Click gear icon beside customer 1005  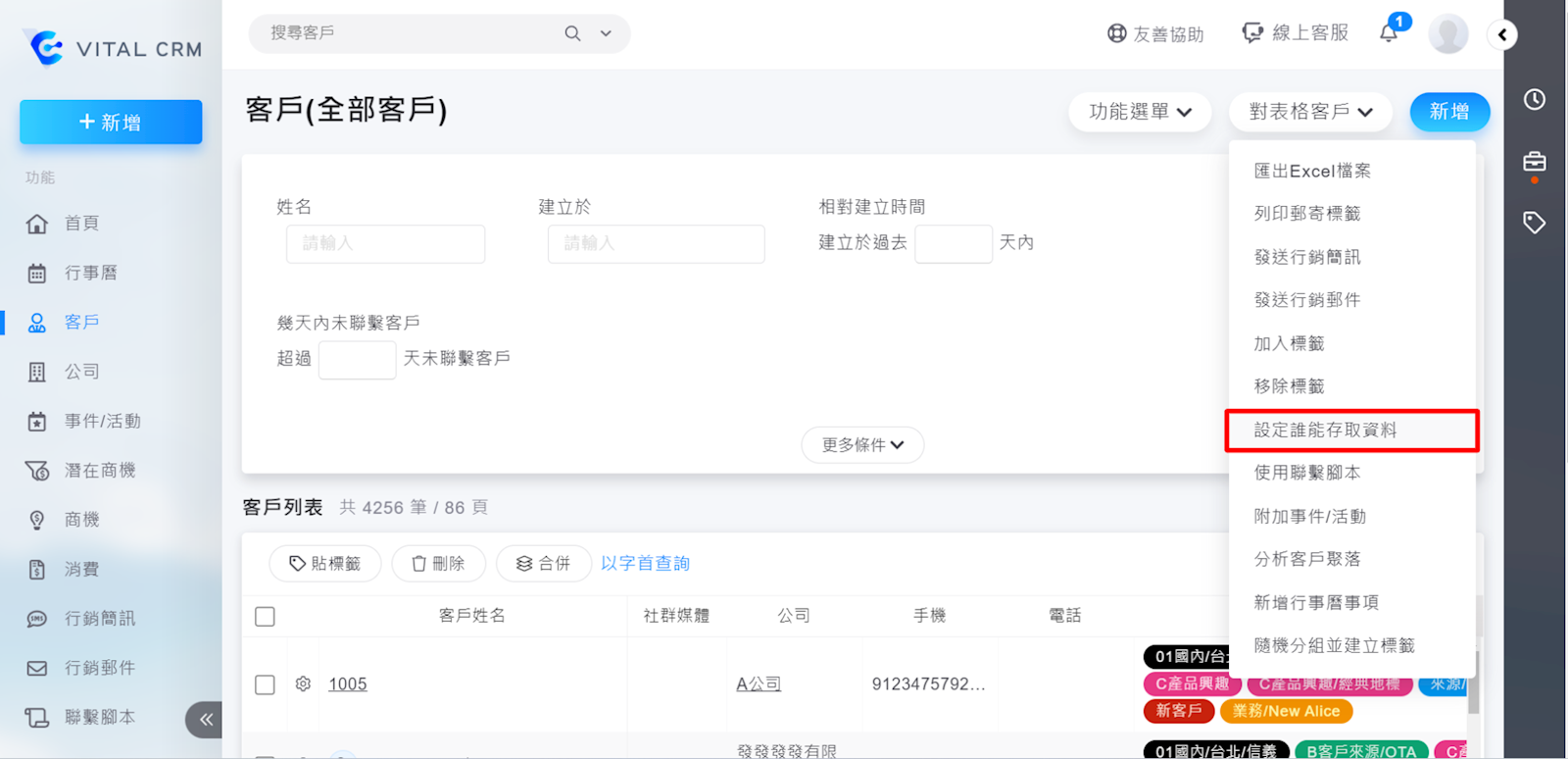303,683
